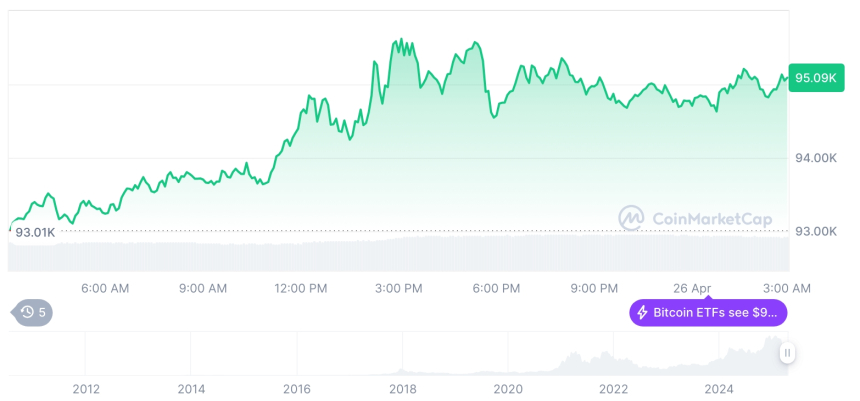Click the 3:00 PM time axis label
The image size is (860, 401).
click(399, 288)
